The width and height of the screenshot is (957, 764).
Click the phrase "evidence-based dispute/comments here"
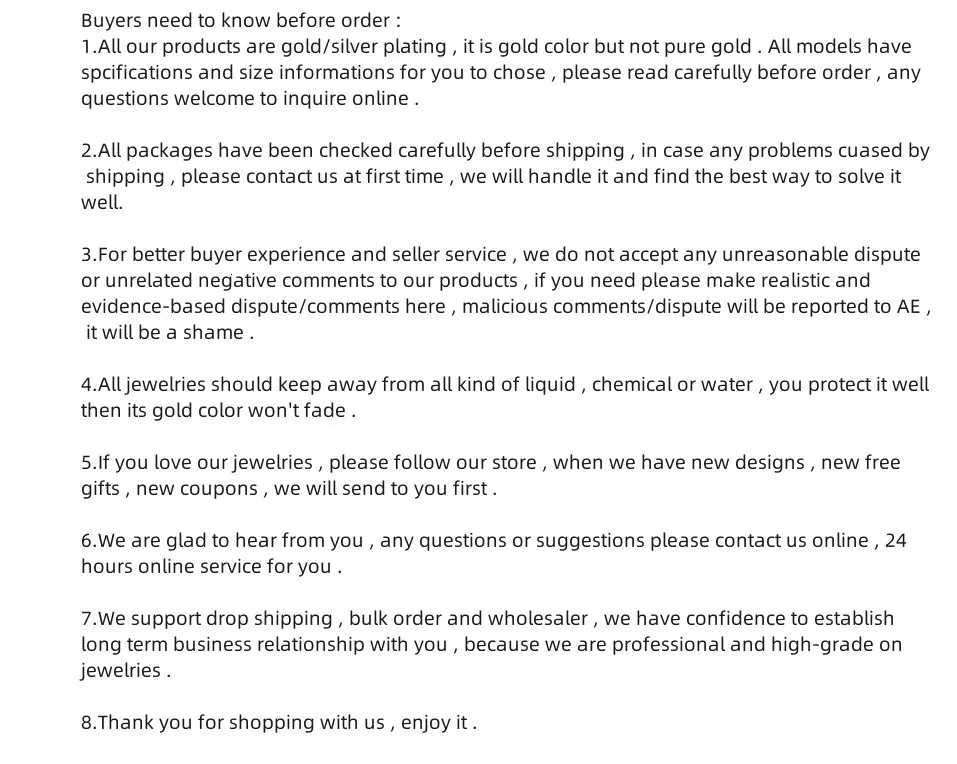tap(263, 306)
